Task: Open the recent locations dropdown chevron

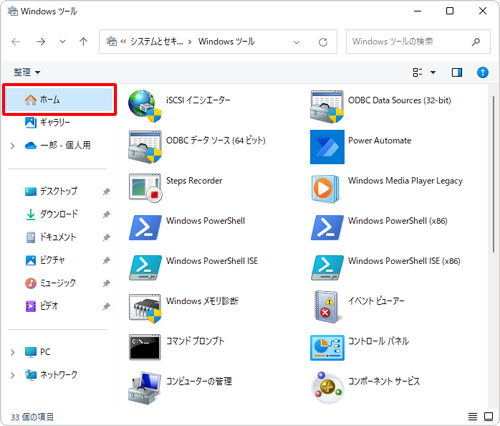Action: click(x=62, y=42)
